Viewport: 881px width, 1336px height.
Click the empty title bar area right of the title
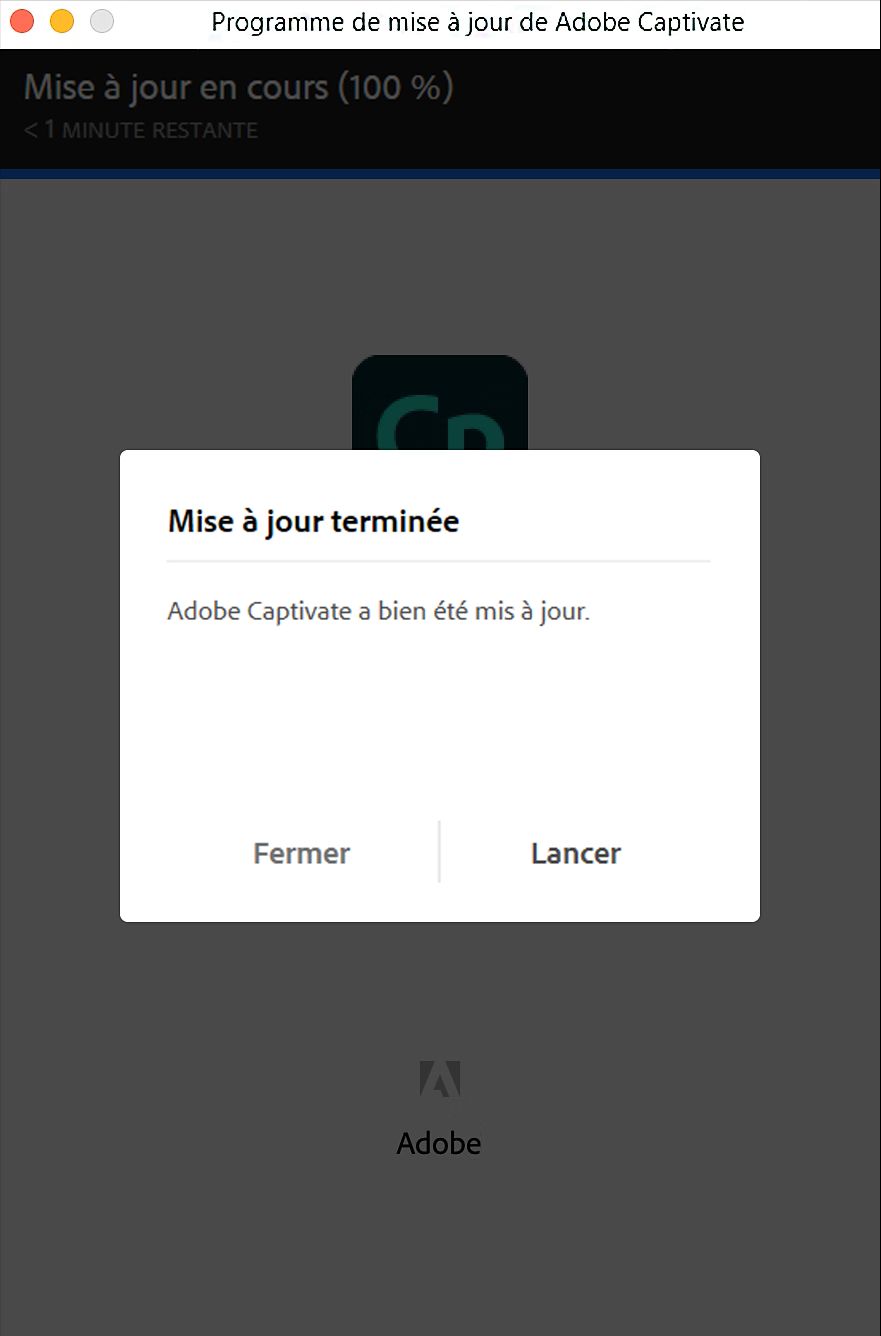(x=812, y=23)
